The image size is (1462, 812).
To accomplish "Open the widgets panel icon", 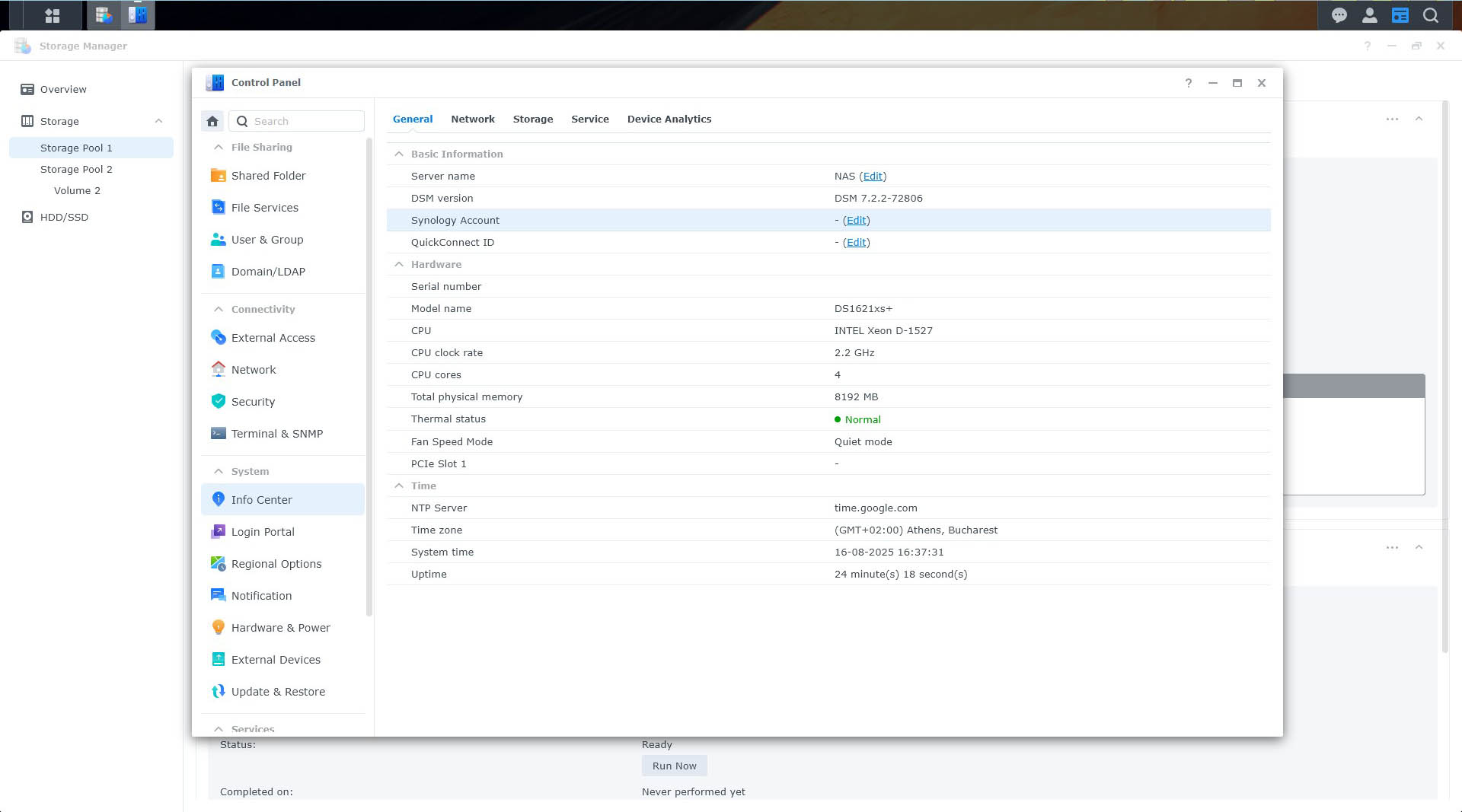I will click(1400, 15).
